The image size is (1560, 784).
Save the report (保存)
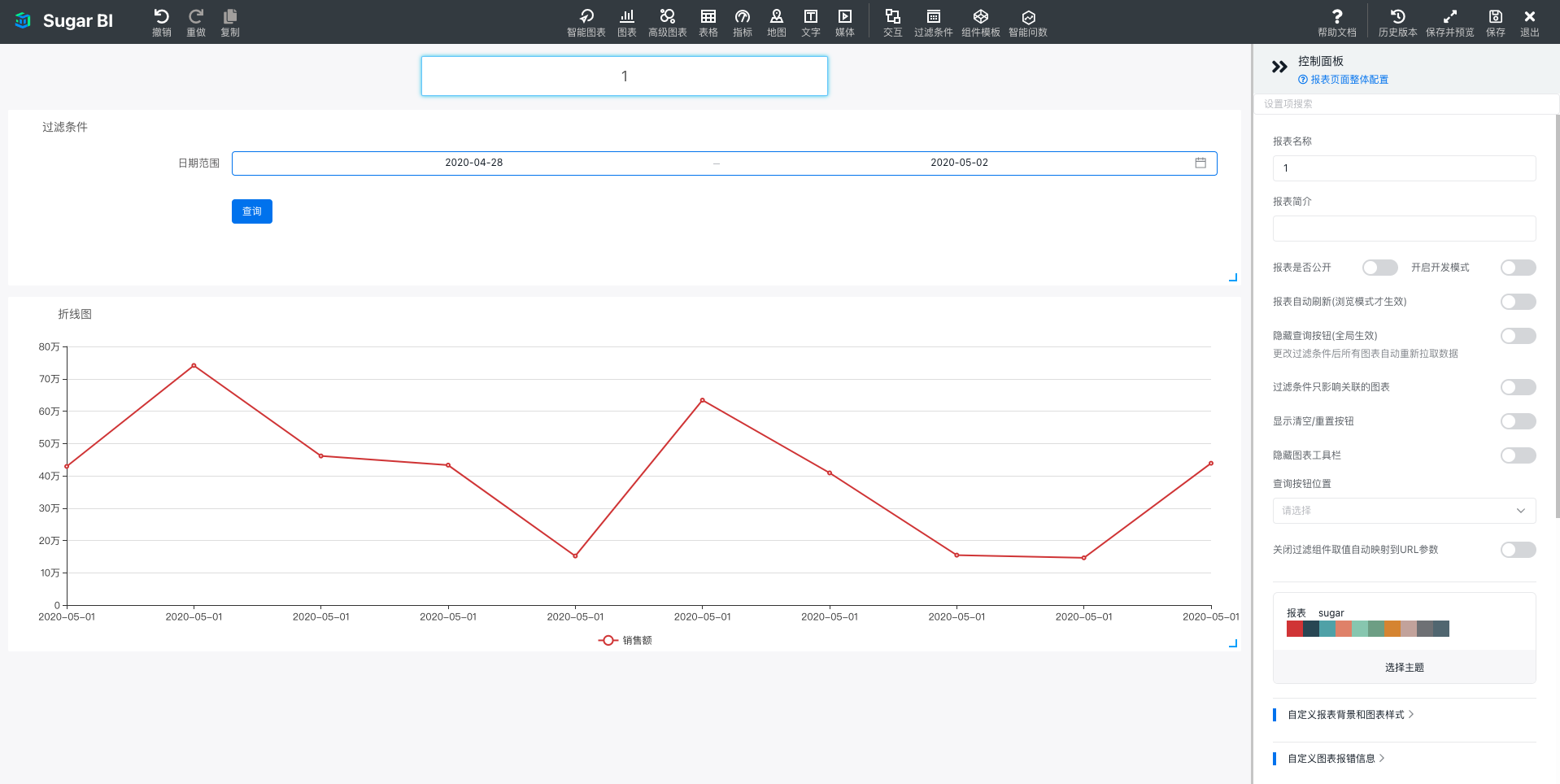(x=1496, y=22)
